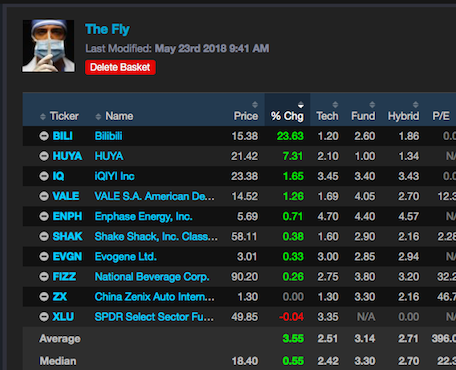Open the ZX ticker link
Image resolution: width=456 pixels, height=370 pixels.
(60, 297)
